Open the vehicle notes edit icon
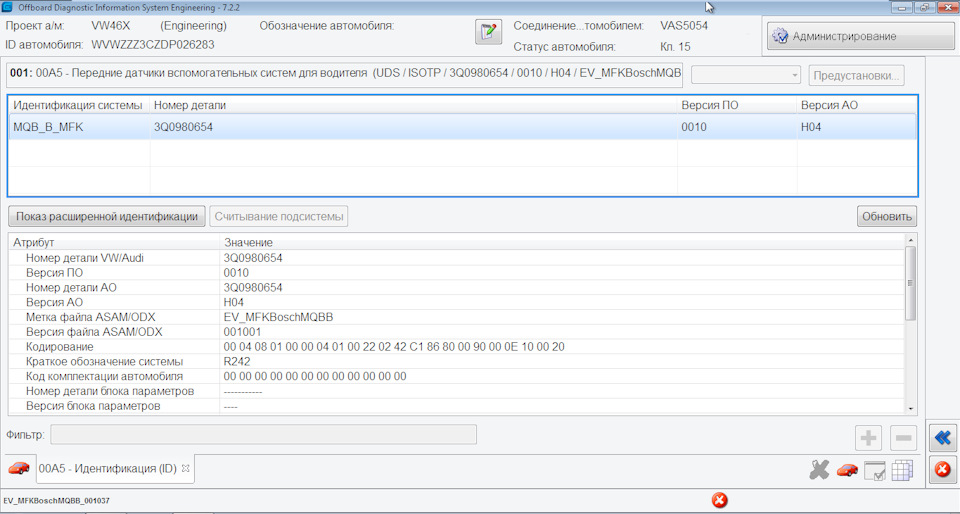960x514 pixels. pyautogui.click(x=489, y=32)
